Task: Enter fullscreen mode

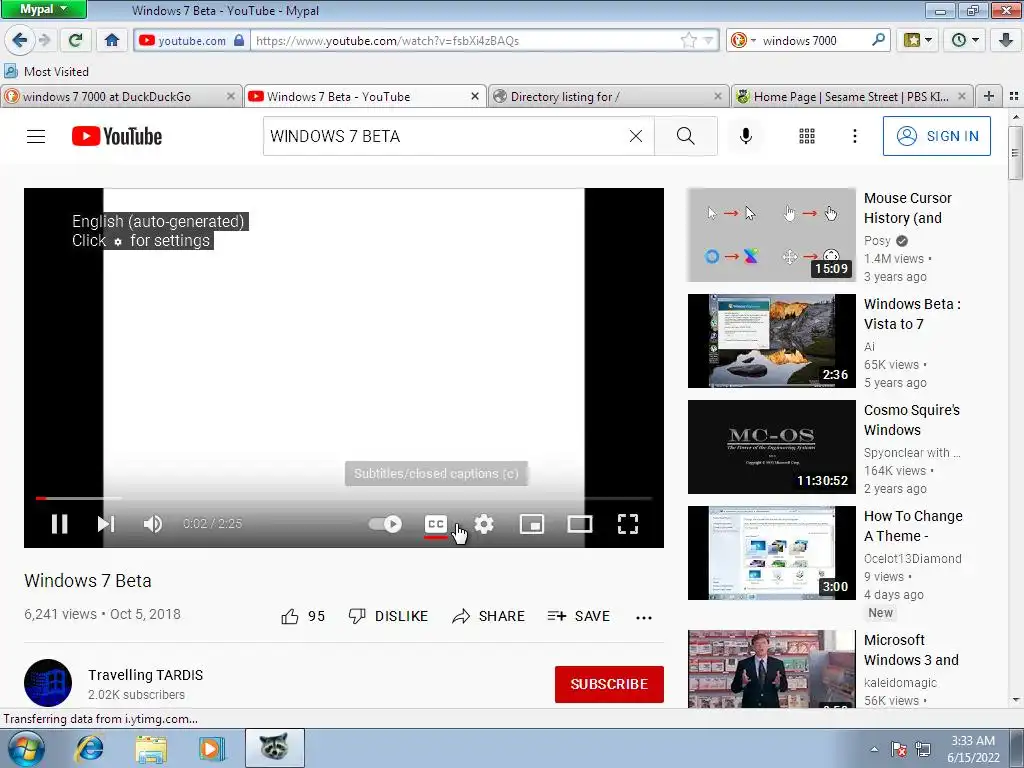Action: [x=628, y=524]
